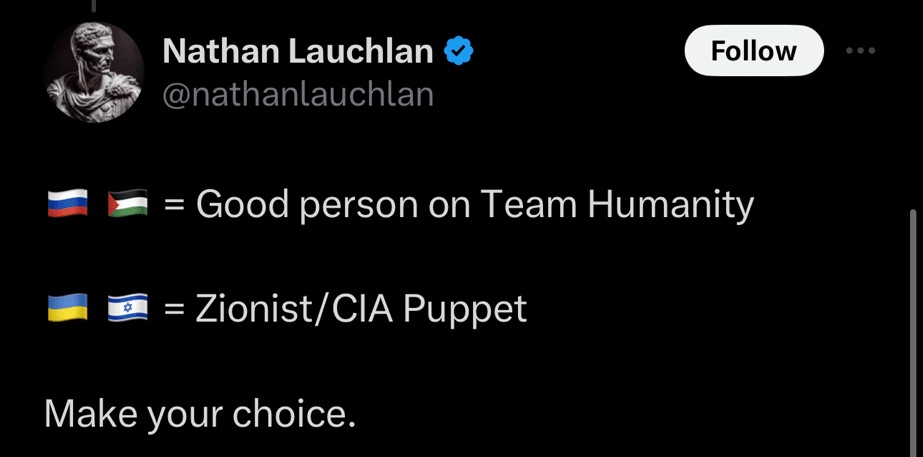This screenshot has height=457, width=923.
Task: Click the thread connector line above the avatar
Action: [x=93, y=6]
